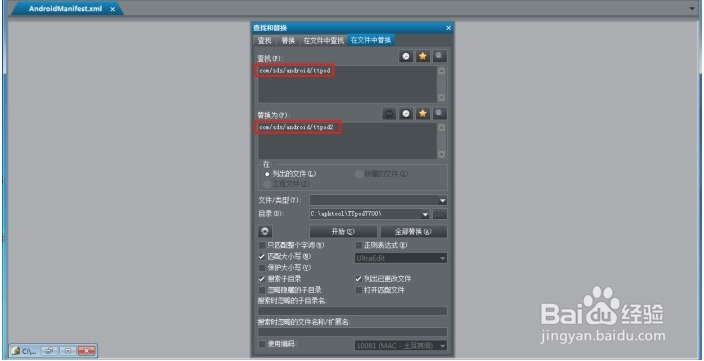
Task: Select the 收藏的文件 radio option
Action: coord(359,174)
